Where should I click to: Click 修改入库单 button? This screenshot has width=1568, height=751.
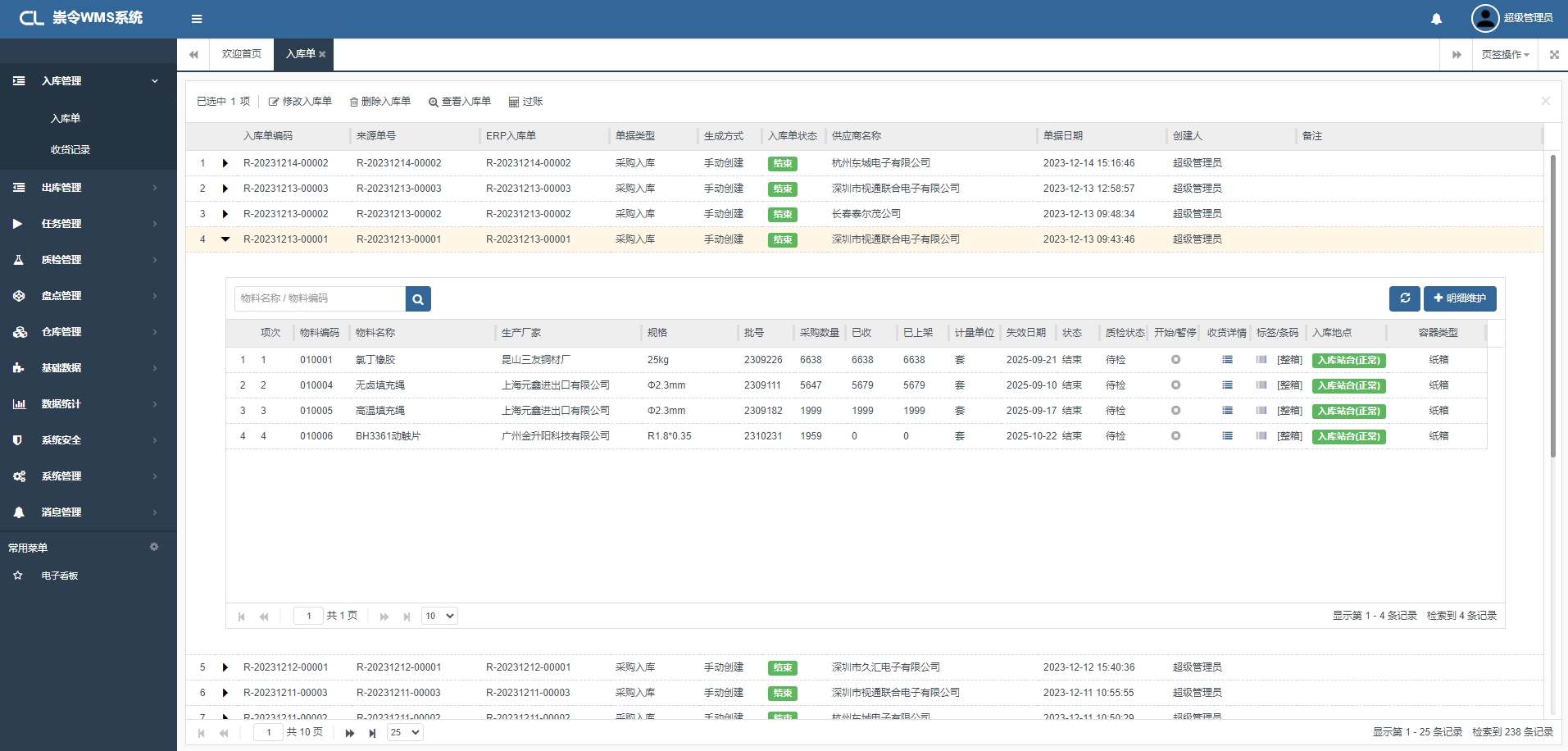pos(300,102)
